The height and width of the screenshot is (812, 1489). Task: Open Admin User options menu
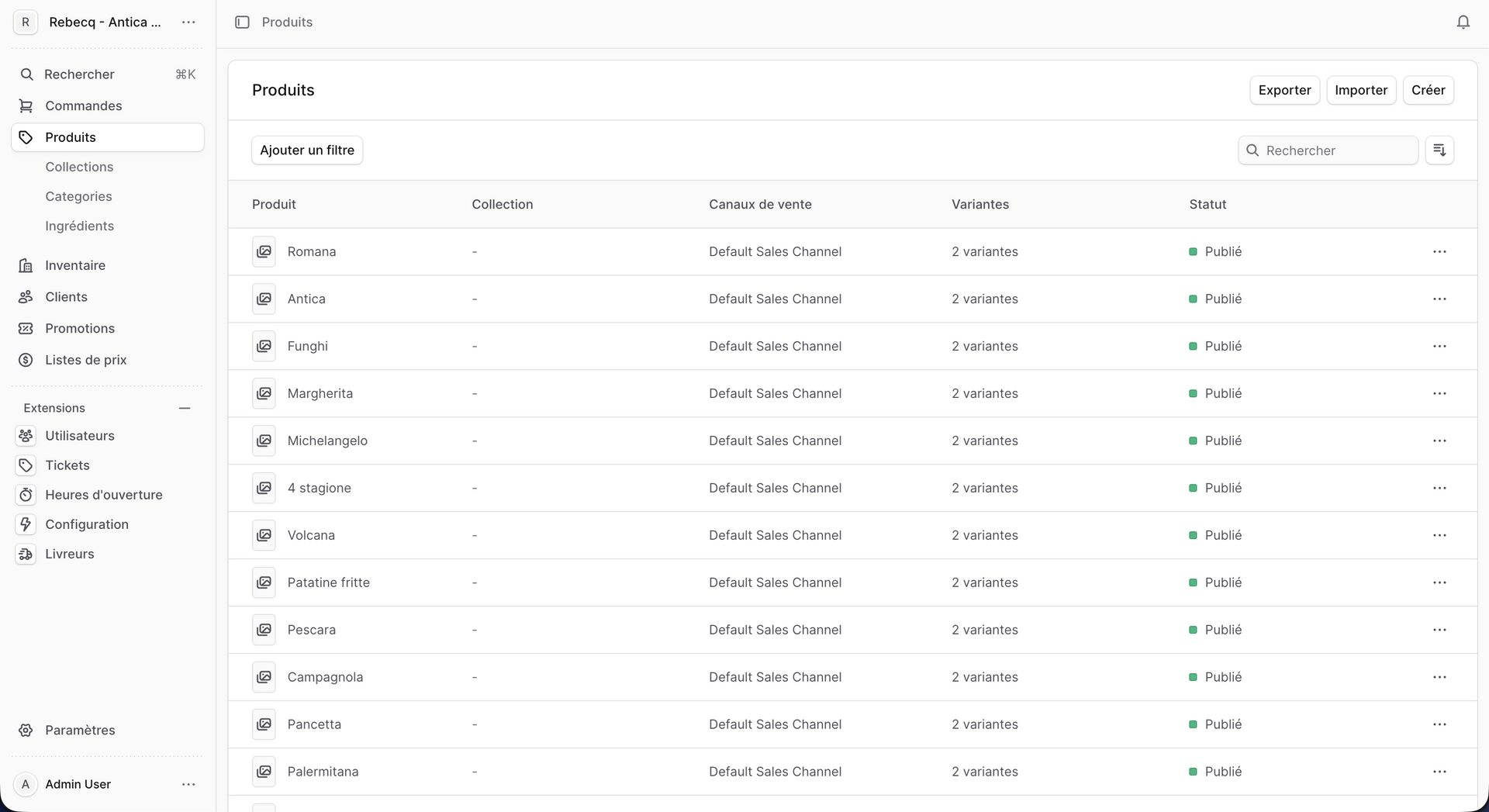coord(188,784)
